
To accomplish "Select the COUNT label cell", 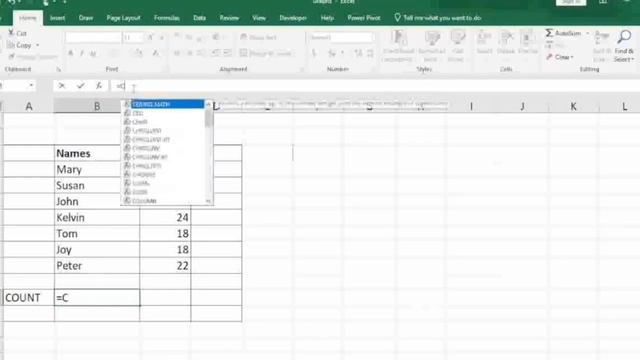I will tap(29, 298).
